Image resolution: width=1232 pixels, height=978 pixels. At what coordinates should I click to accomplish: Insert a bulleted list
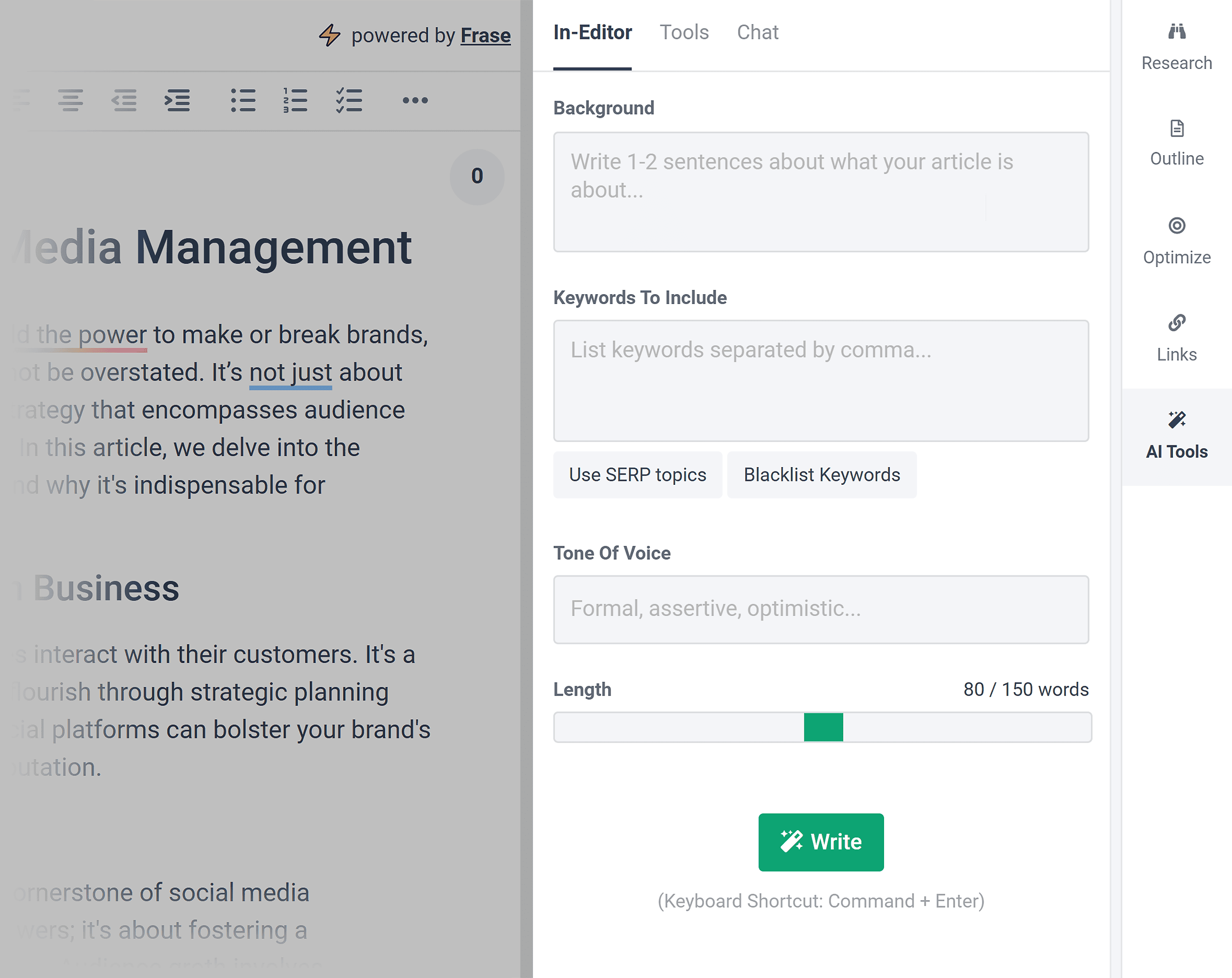tap(243, 101)
